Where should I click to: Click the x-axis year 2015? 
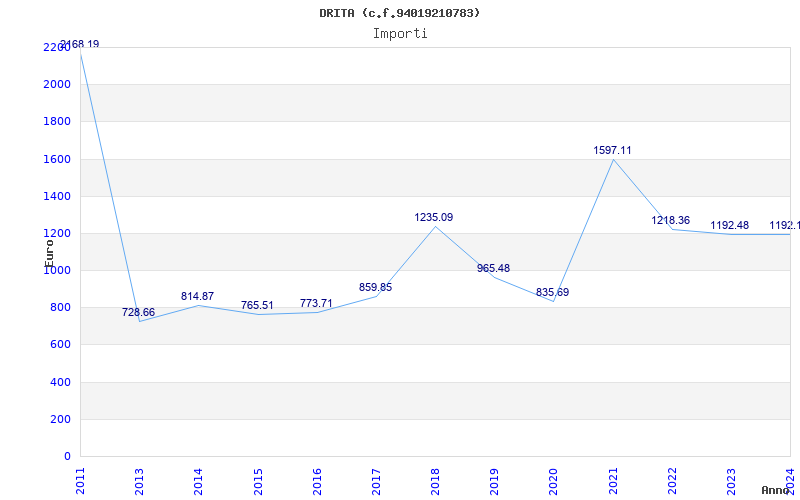pos(258,481)
